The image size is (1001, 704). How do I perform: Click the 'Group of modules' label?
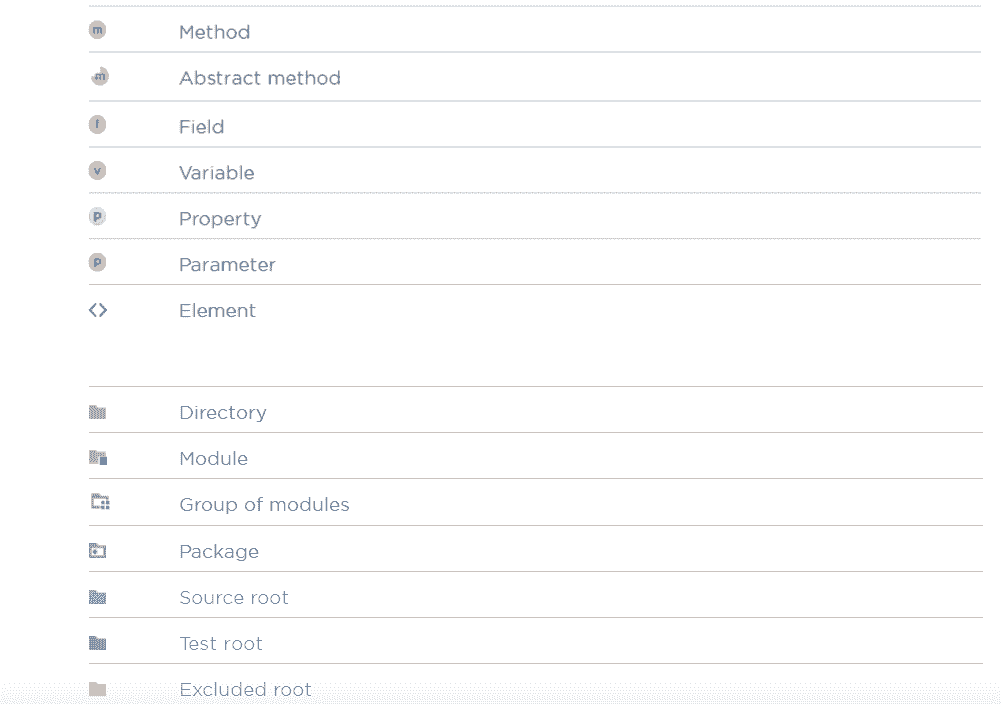(264, 505)
